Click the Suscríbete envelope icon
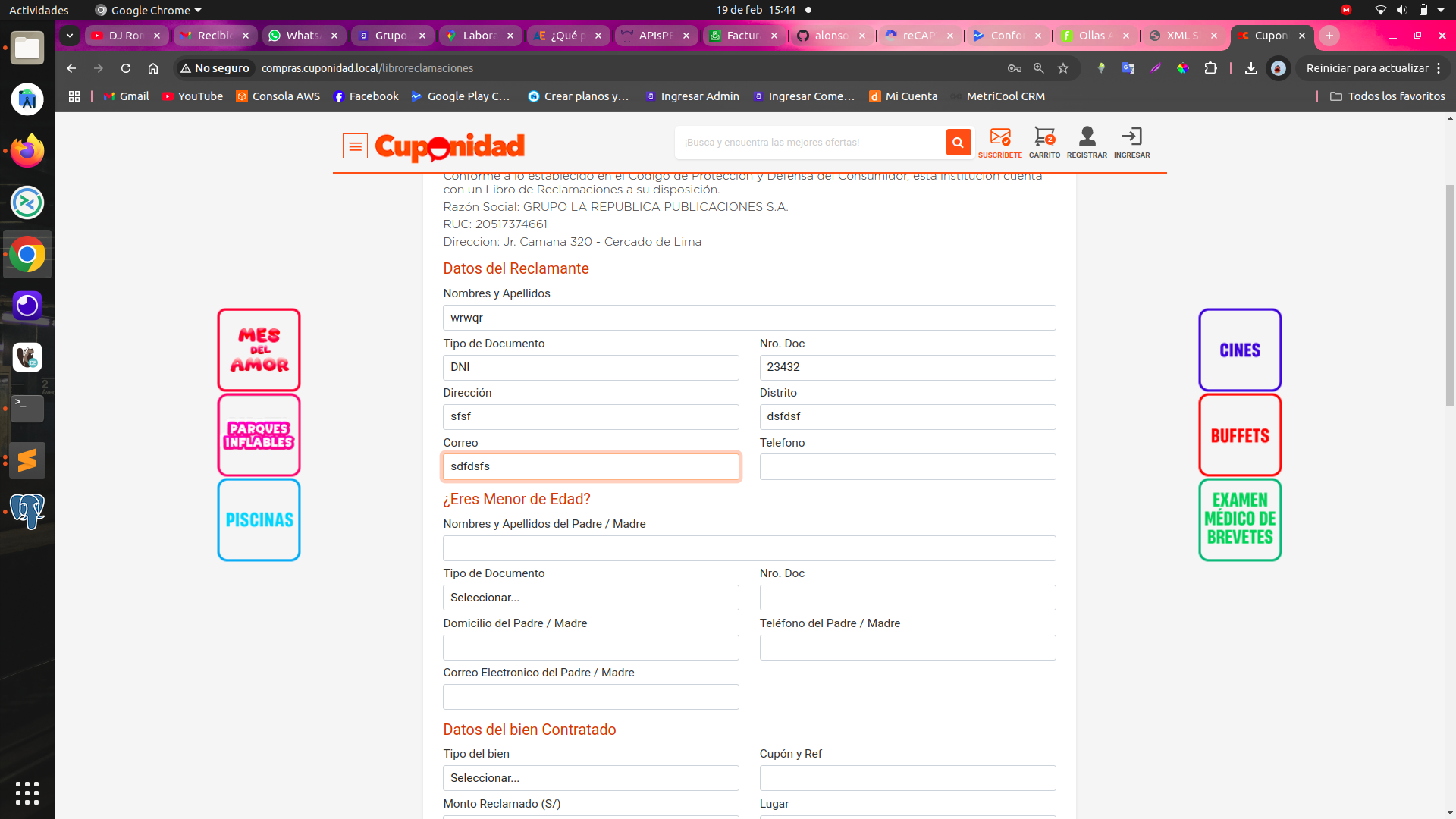The height and width of the screenshot is (819, 1456). (999, 141)
